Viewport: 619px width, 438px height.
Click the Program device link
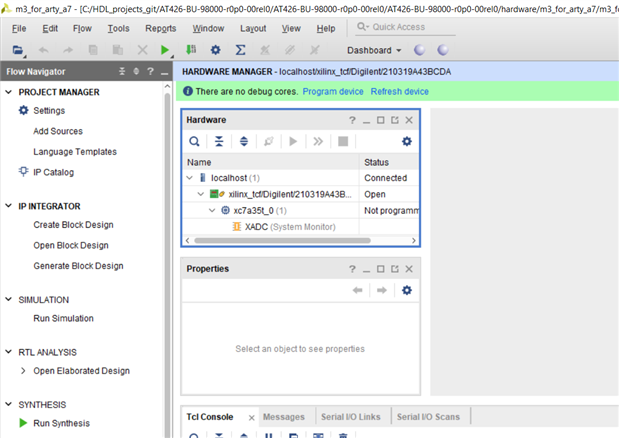pyautogui.click(x=333, y=91)
